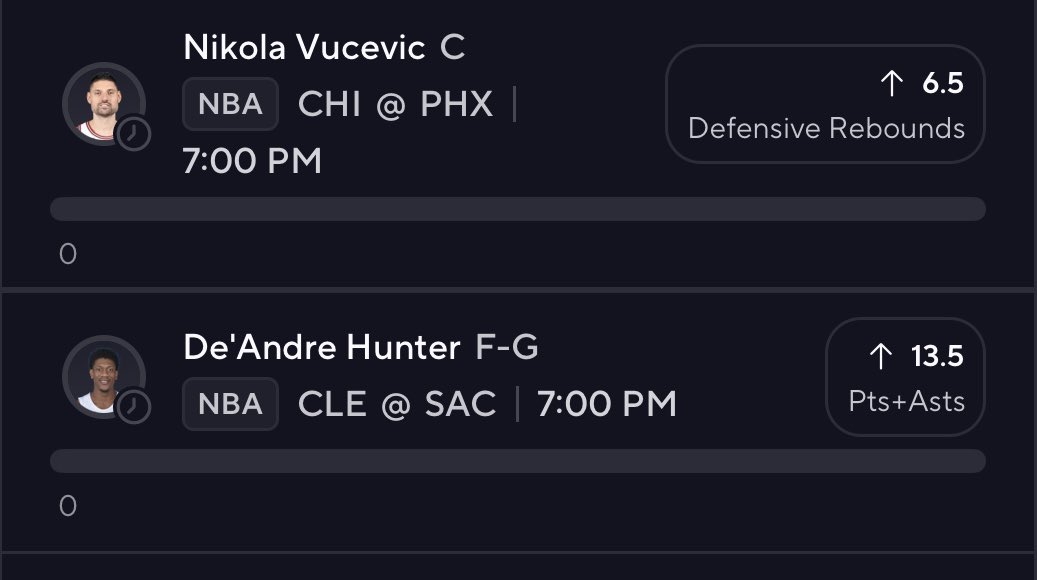Image resolution: width=1037 pixels, height=580 pixels.
Task: Open the Nikola Vucevic player name
Action: click(x=304, y=48)
